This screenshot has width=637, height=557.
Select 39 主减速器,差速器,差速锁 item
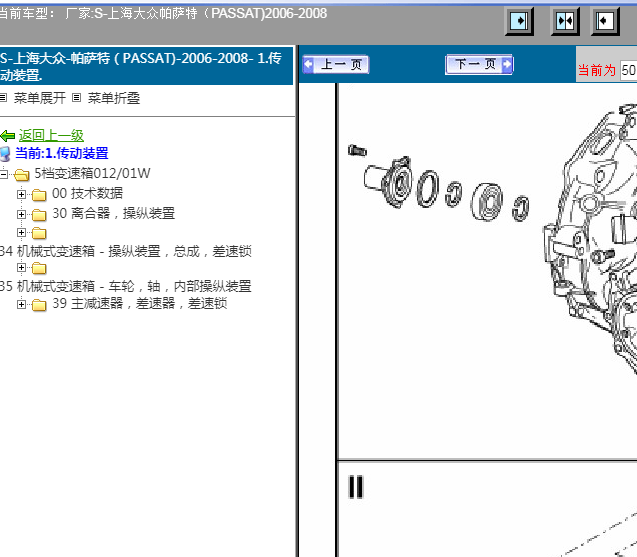coord(139,303)
